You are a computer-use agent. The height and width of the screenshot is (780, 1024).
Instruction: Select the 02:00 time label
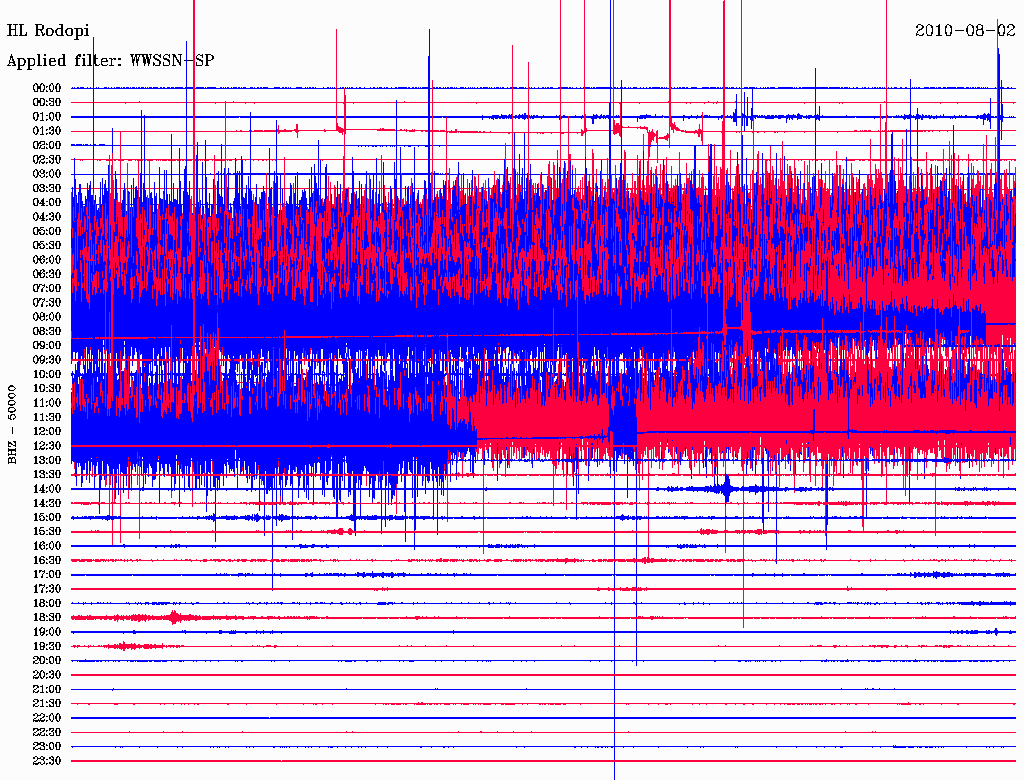47,146
